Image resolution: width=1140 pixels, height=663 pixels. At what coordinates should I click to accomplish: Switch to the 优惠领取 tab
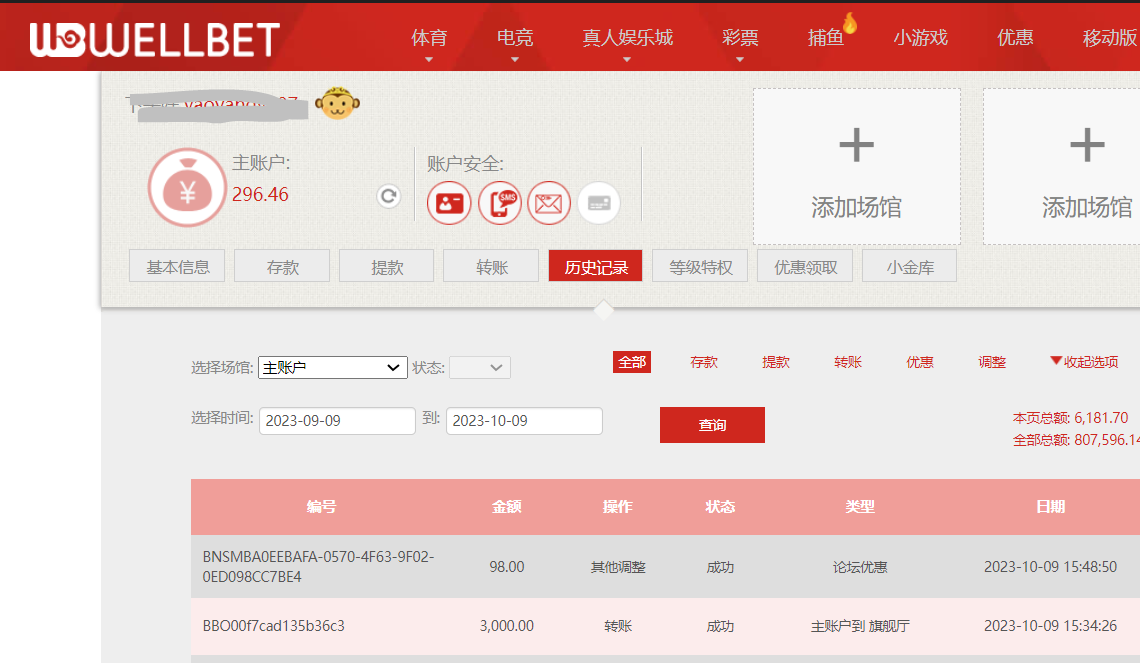806,266
